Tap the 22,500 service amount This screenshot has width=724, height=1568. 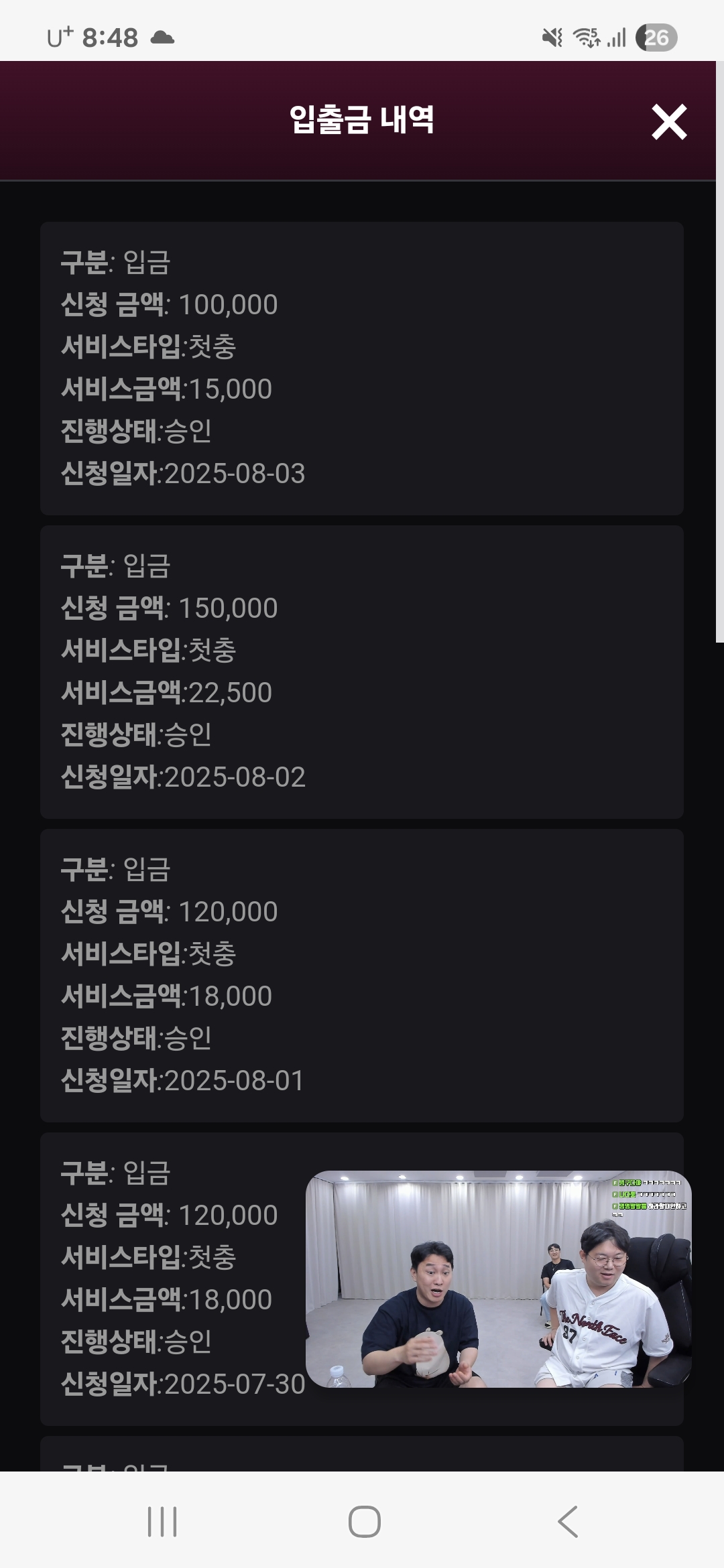[x=231, y=693]
